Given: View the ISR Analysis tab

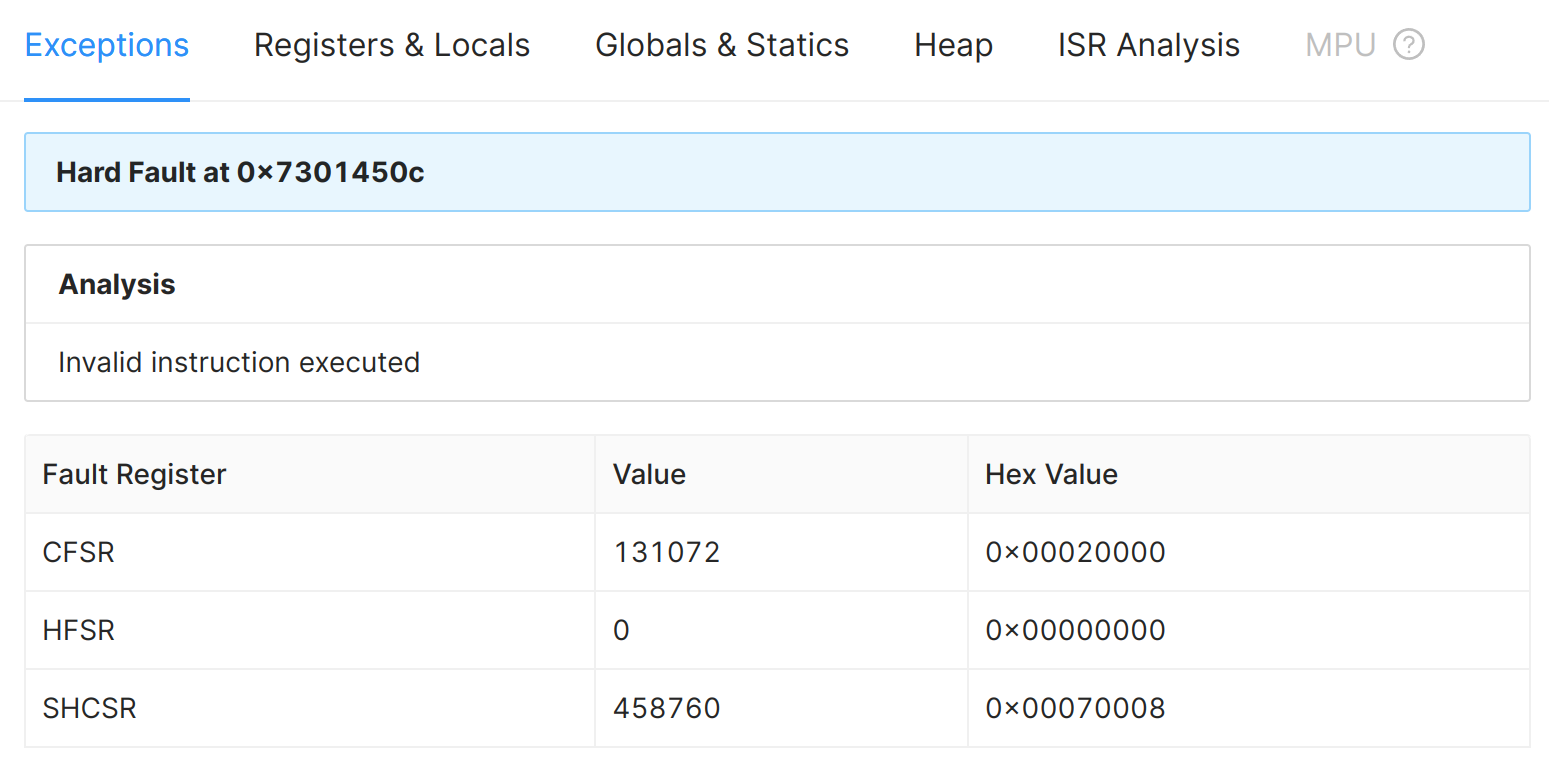Looking at the screenshot, I should click(x=1148, y=44).
